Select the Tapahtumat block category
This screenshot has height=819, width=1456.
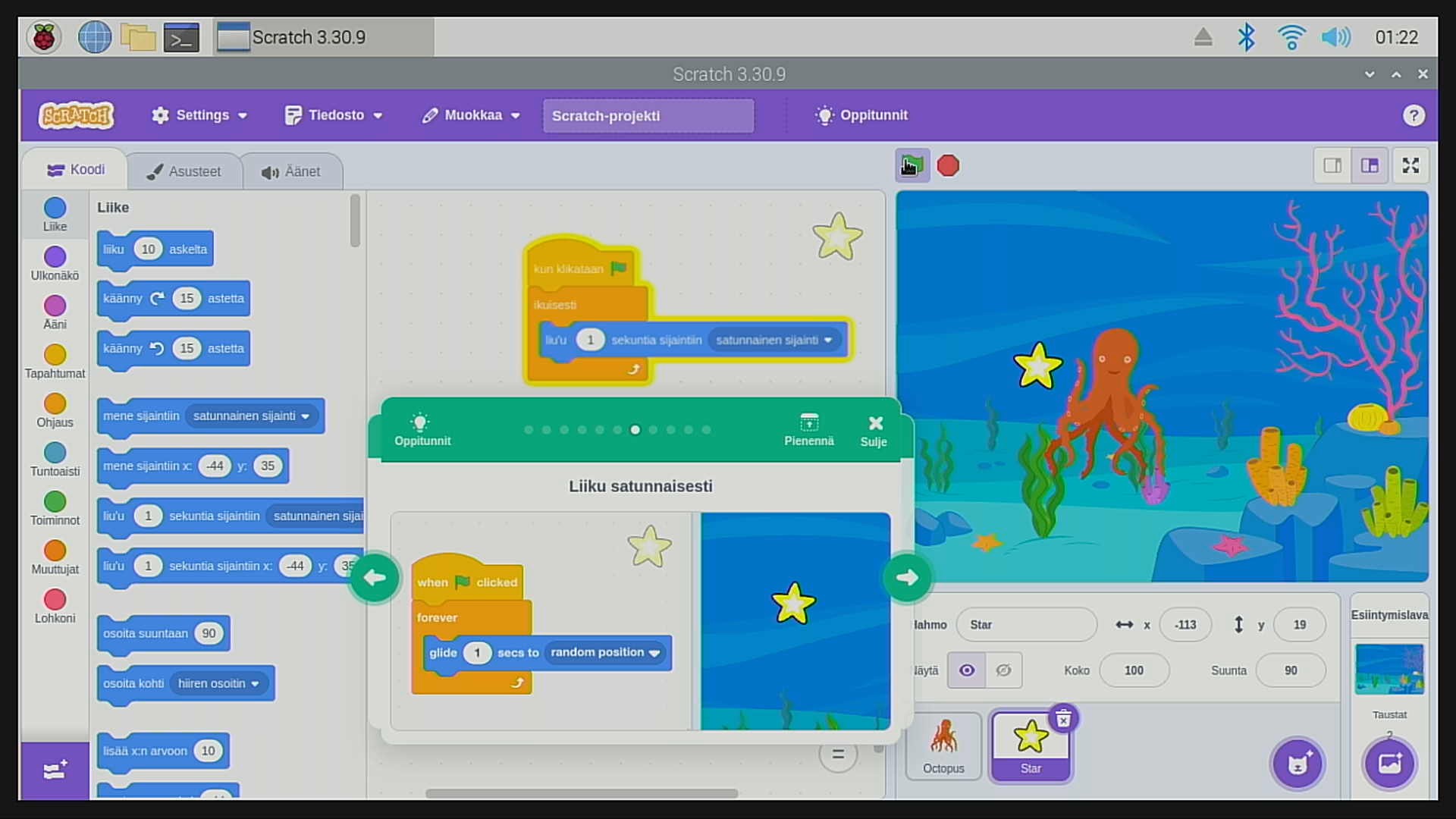(x=55, y=362)
